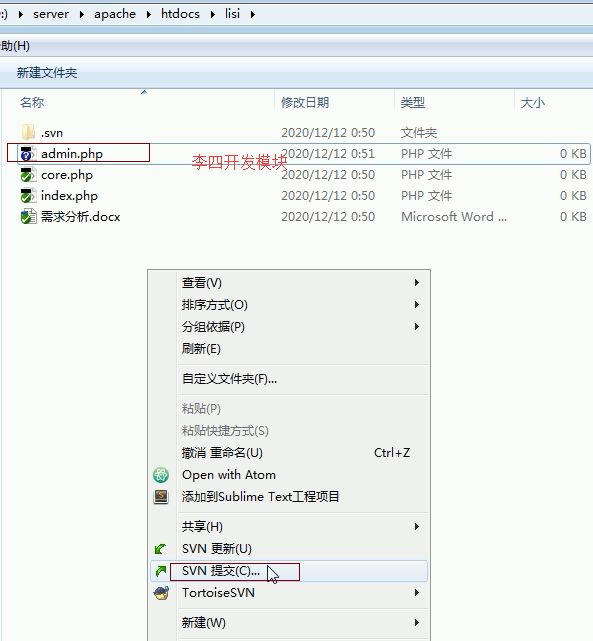Click the admin.php file icon
This screenshot has width=593, height=641.
coord(28,154)
